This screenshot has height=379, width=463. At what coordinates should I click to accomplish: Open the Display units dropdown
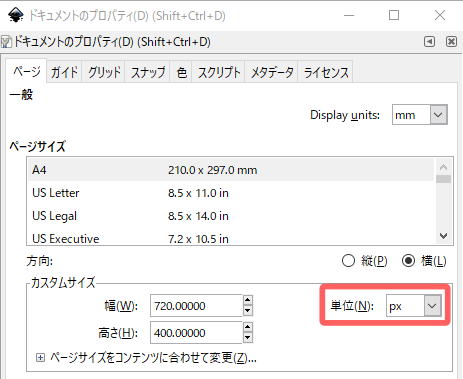[420, 115]
